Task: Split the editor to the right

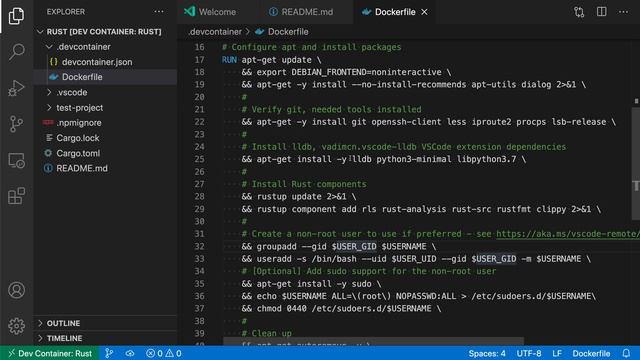Action: tap(601, 12)
